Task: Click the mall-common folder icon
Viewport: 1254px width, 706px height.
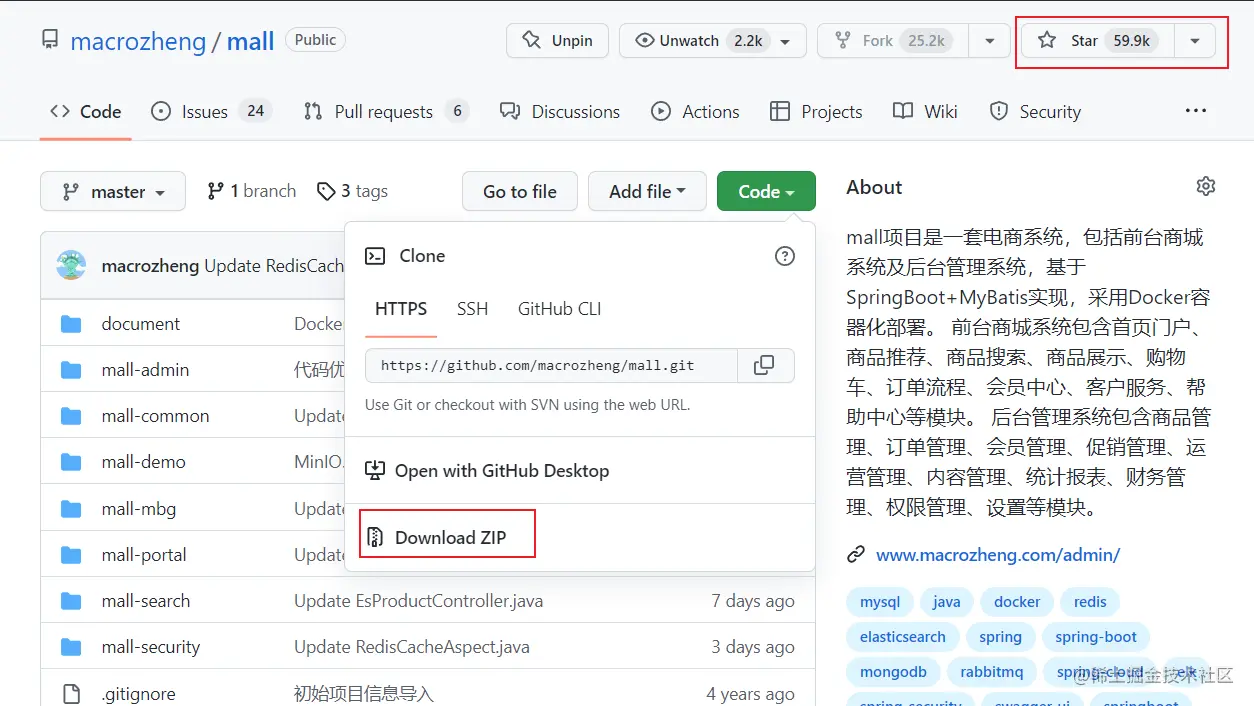Action: pyautogui.click(x=71, y=416)
